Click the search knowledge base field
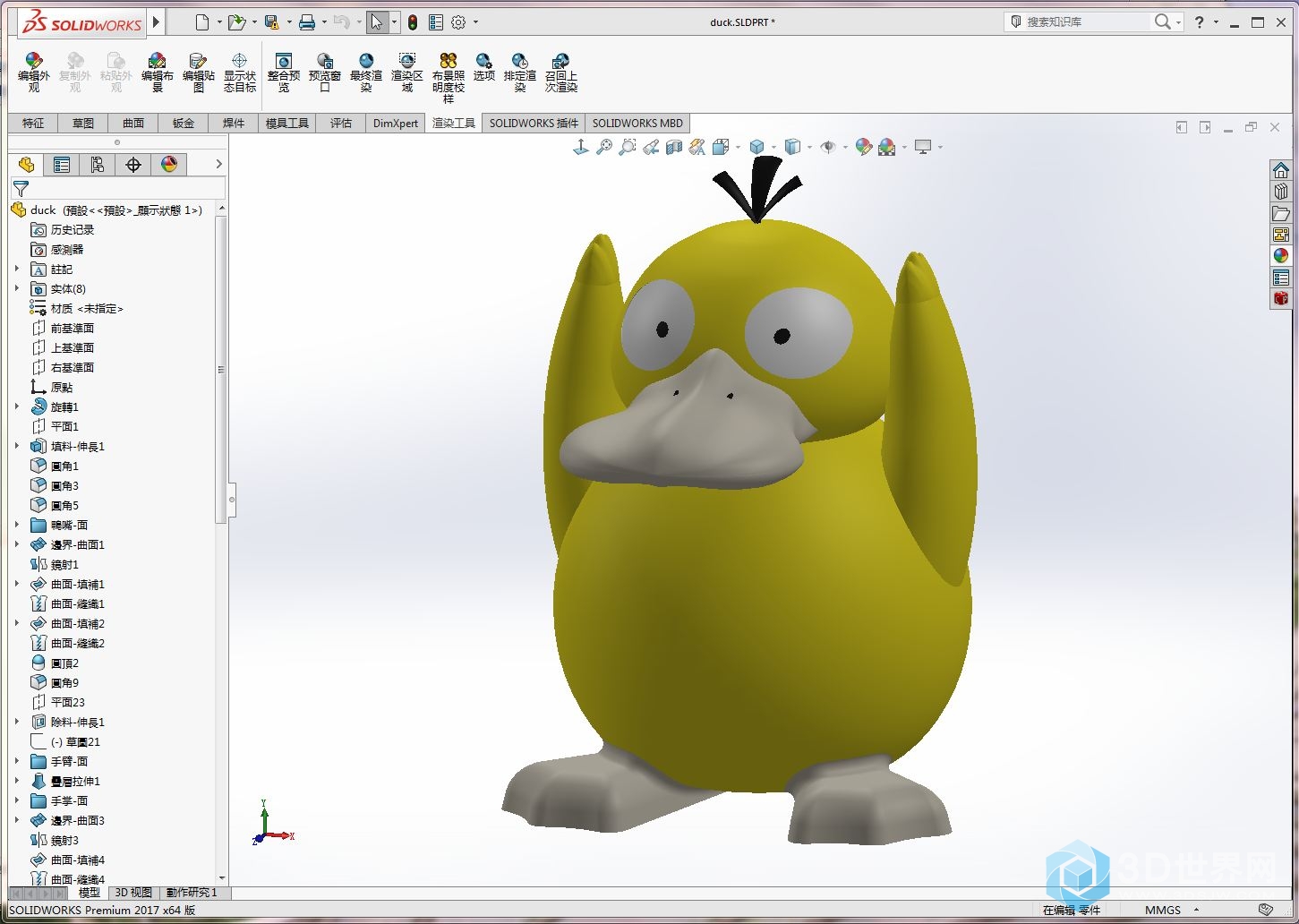The image size is (1299, 924). 1085,21
